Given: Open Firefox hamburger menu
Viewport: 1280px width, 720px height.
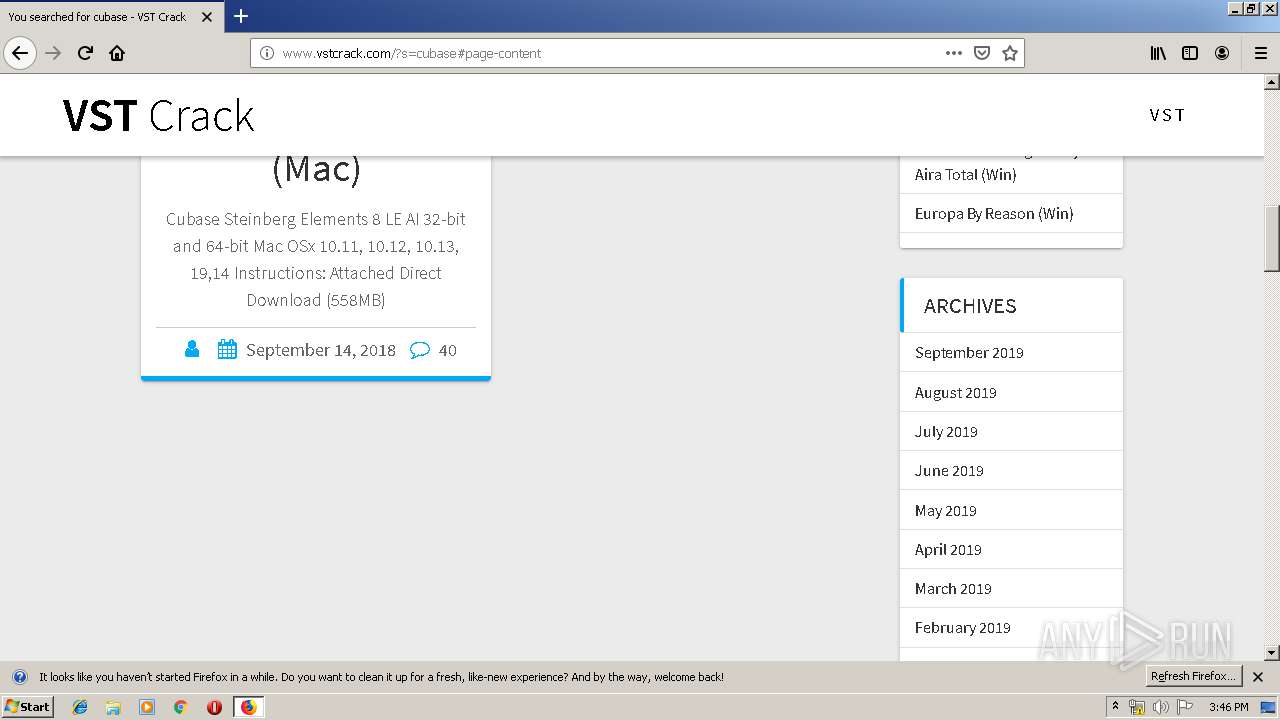Looking at the screenshot, I should coord(1261,53).
